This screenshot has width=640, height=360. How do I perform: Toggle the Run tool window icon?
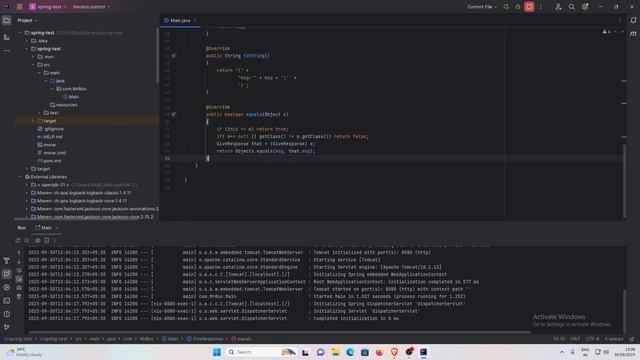(7, 274)
